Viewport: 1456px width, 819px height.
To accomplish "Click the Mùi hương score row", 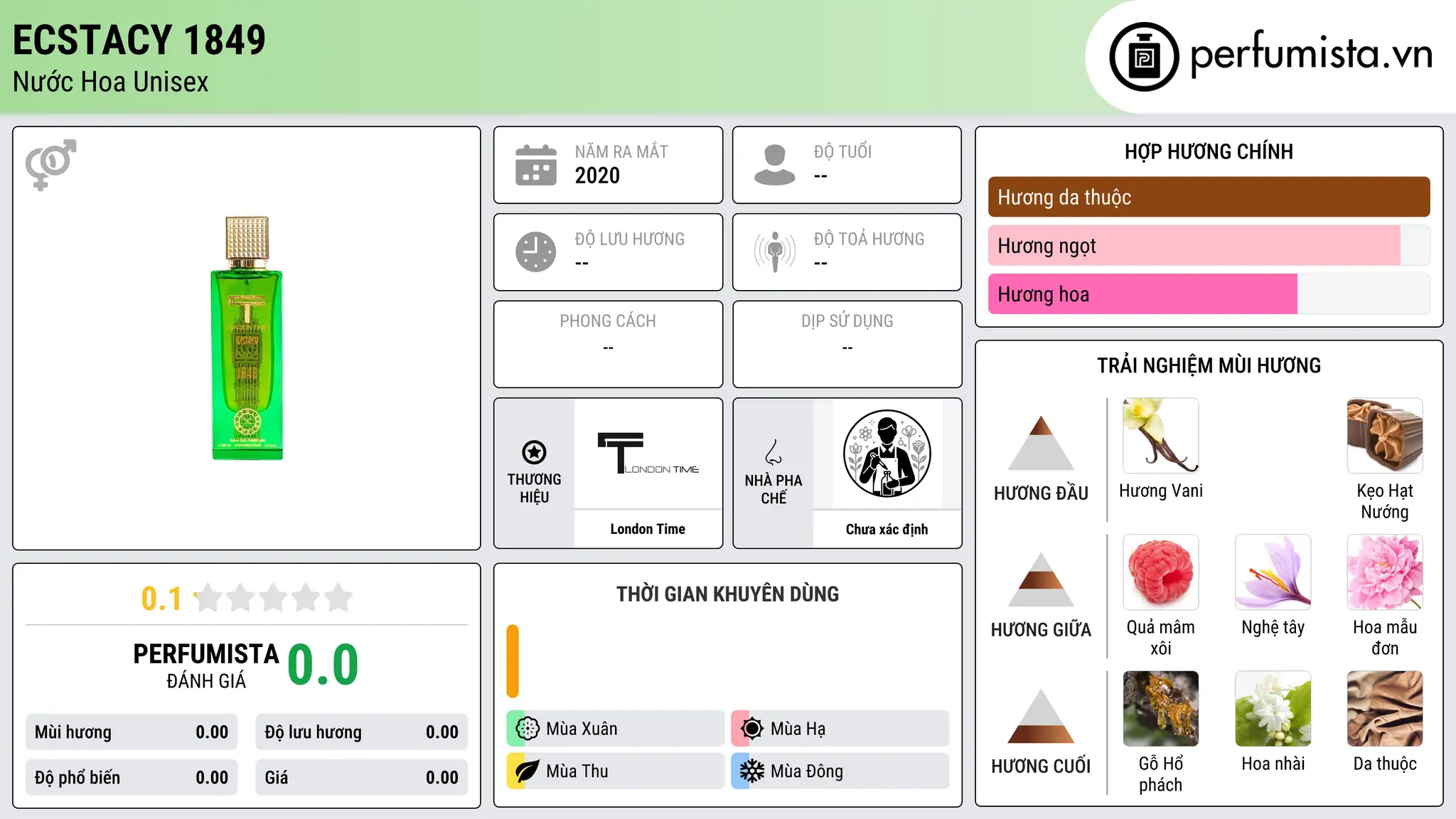I will tap(132, 732).
